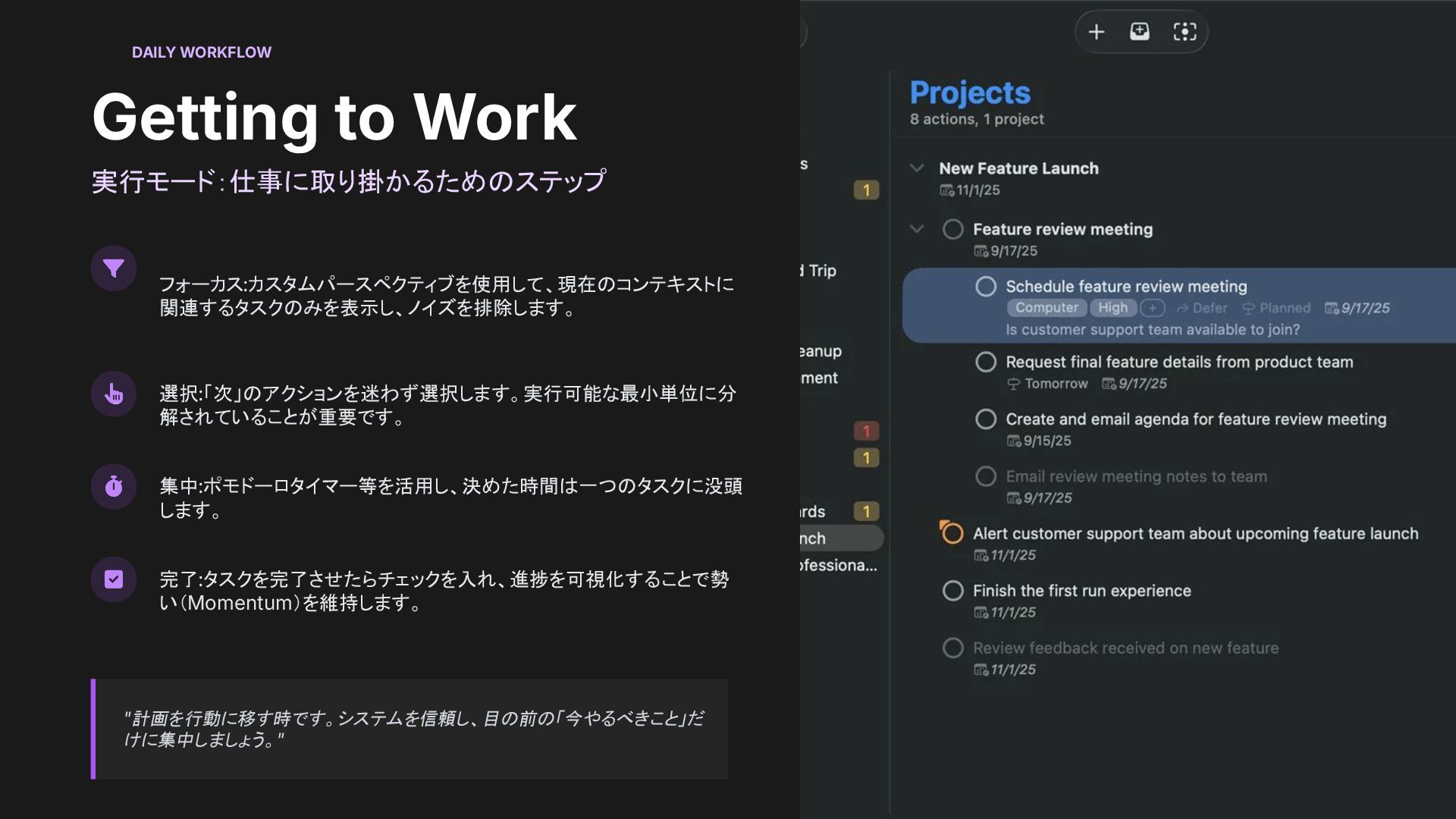Screen dimensions: 1456x819
Task: Click the High tag pill
Action: pos(1112,308)
